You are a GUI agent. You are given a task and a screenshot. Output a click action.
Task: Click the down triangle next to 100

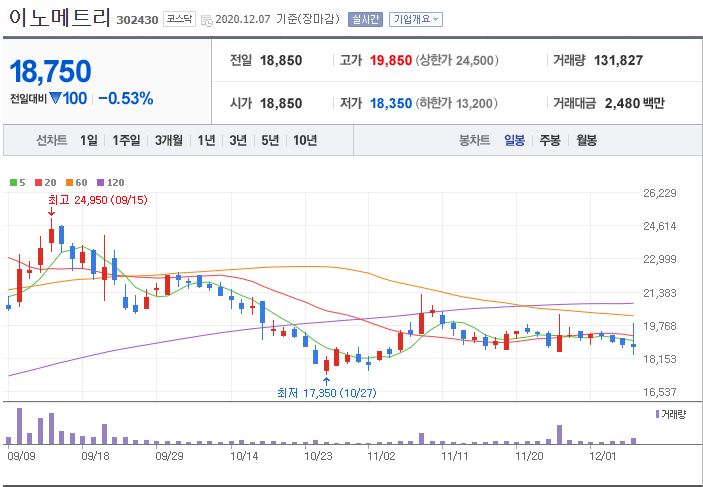[x=55, y=98]
